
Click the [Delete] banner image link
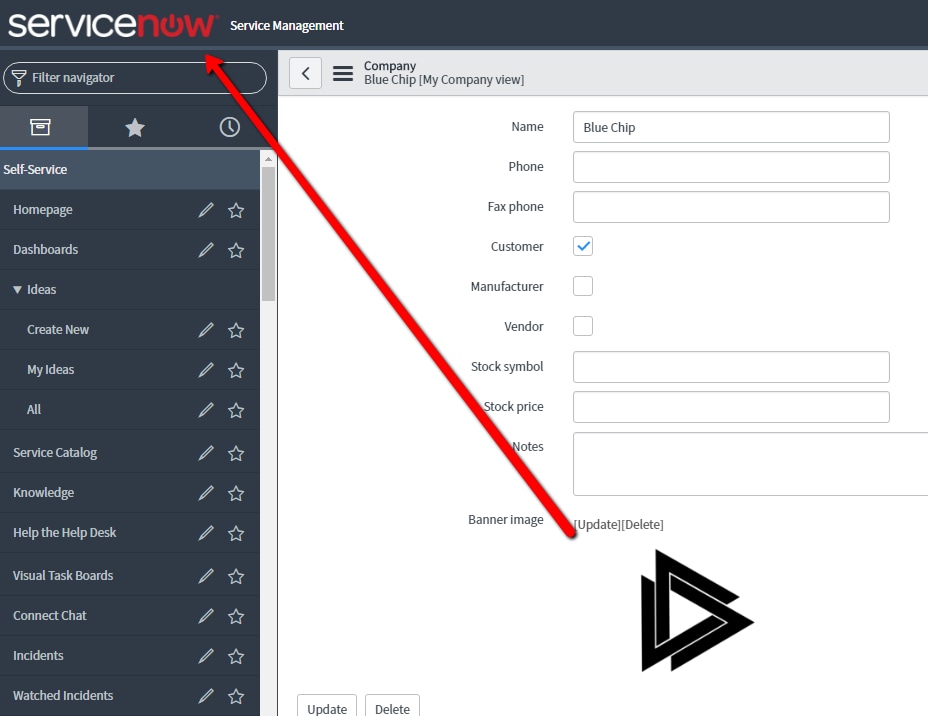[642, 524]
